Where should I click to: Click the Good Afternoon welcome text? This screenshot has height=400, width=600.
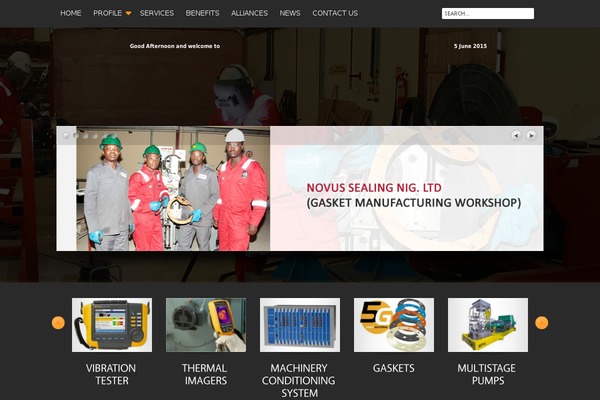click(175, 46)
